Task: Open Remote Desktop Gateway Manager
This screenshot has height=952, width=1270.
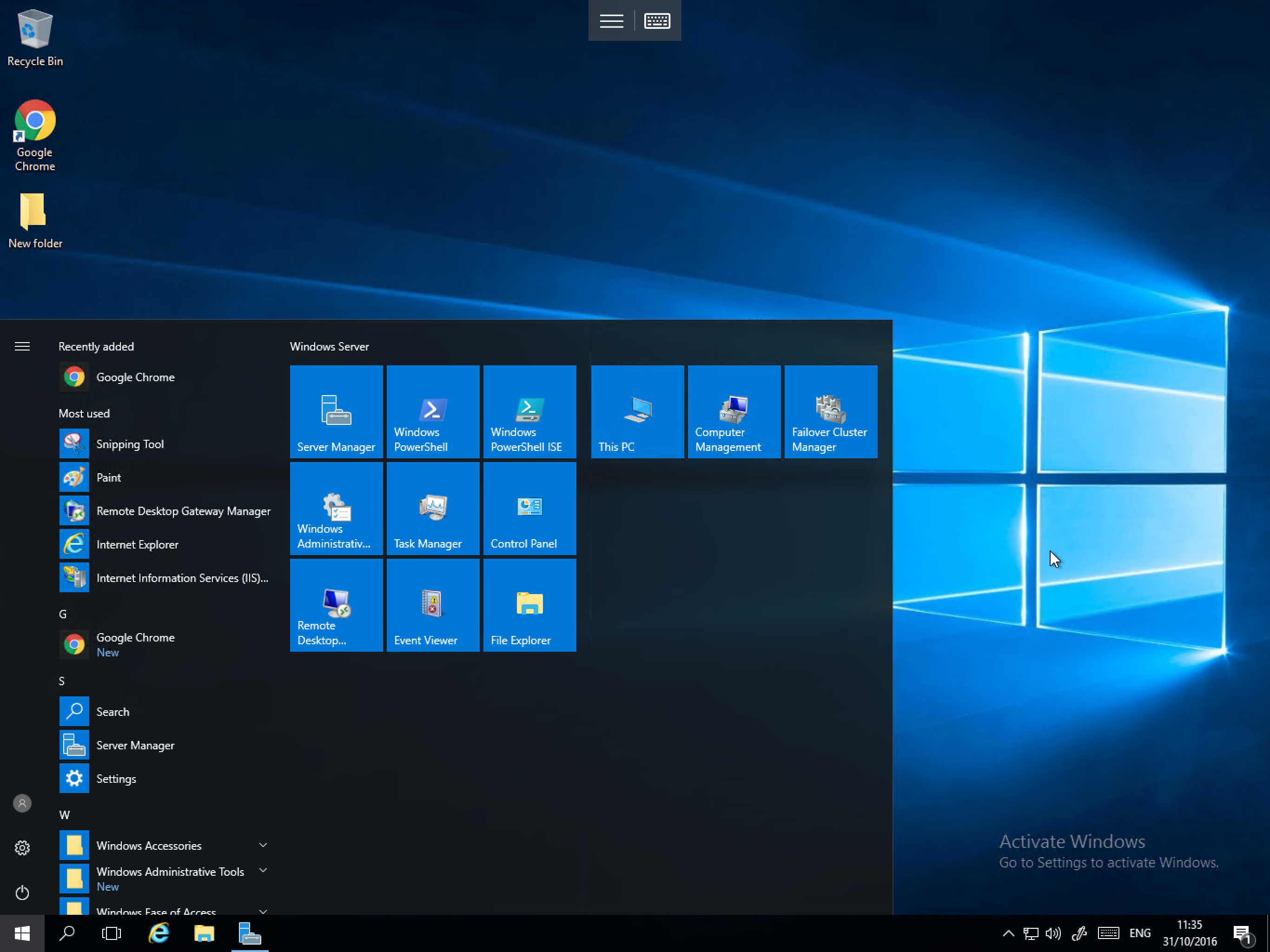Action: pos(165,511)
